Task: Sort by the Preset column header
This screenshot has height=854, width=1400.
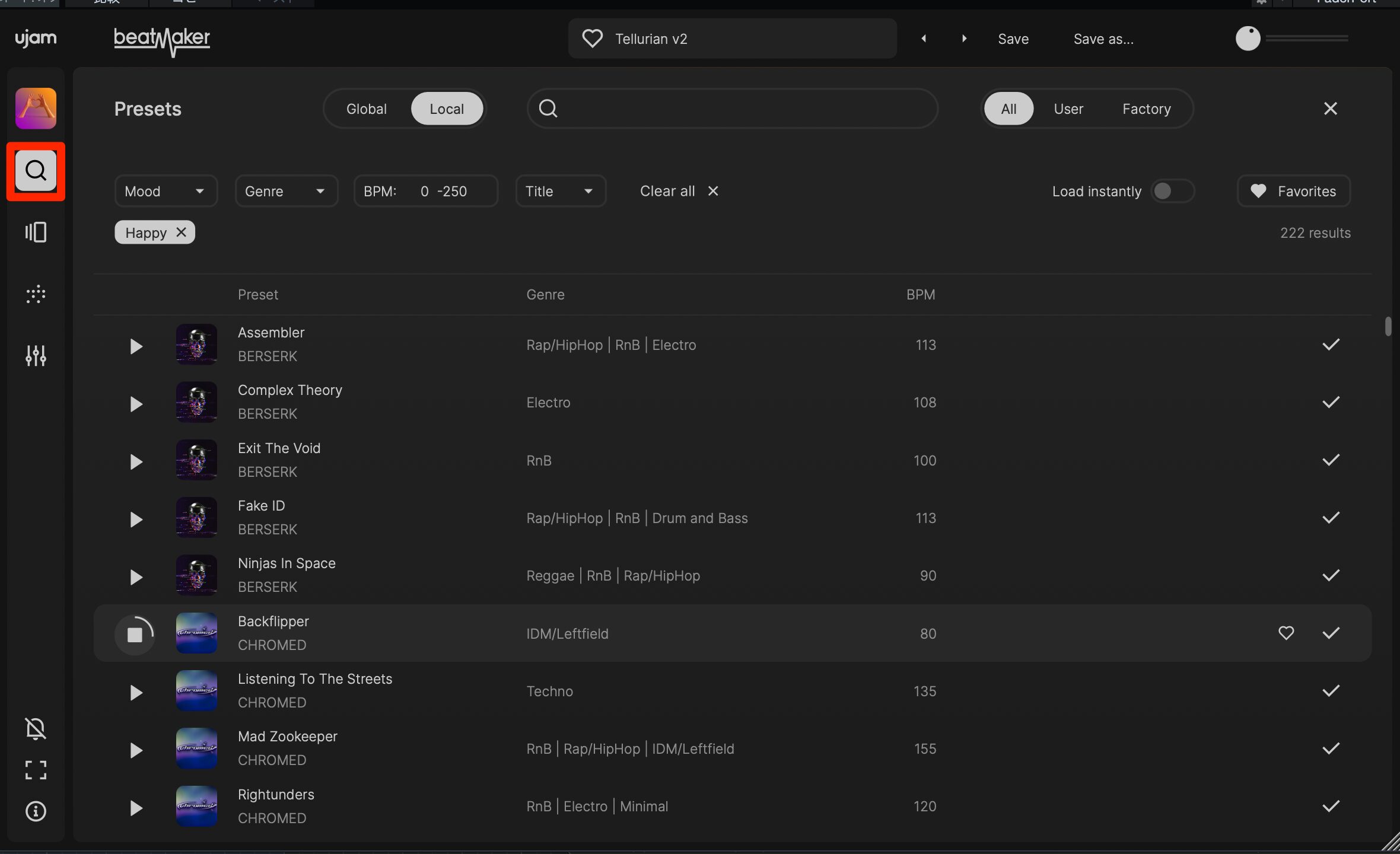Action: (x=257, y=295)
